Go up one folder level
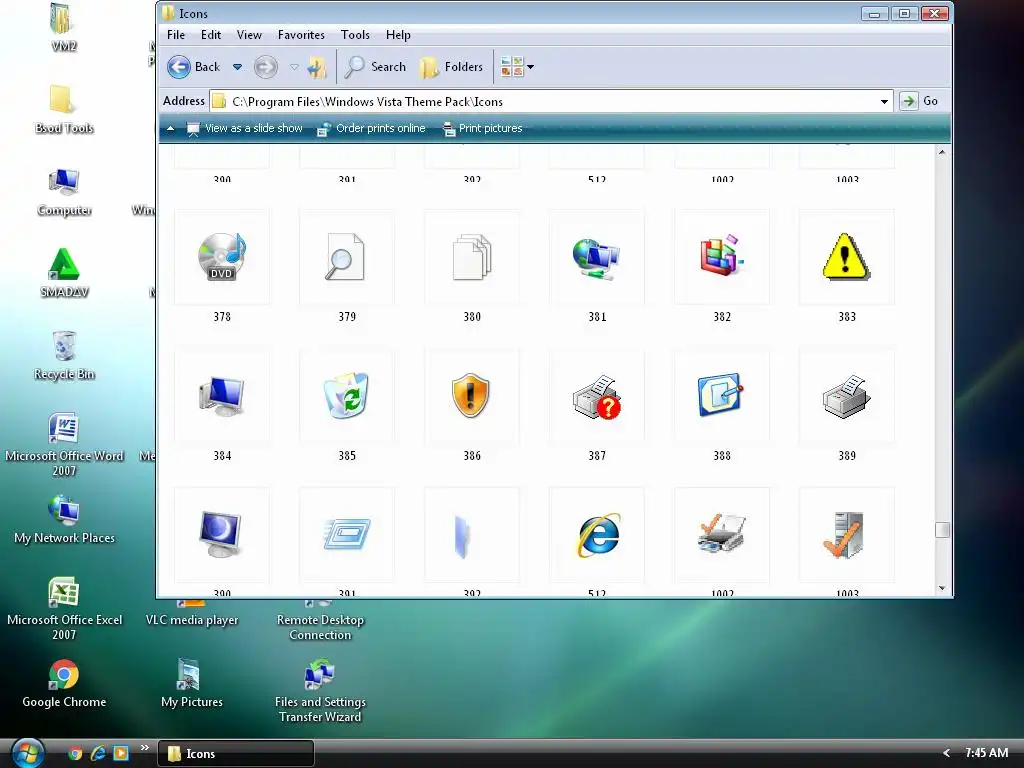This screenshot has width=1024, height=768. tap(317, 67)
